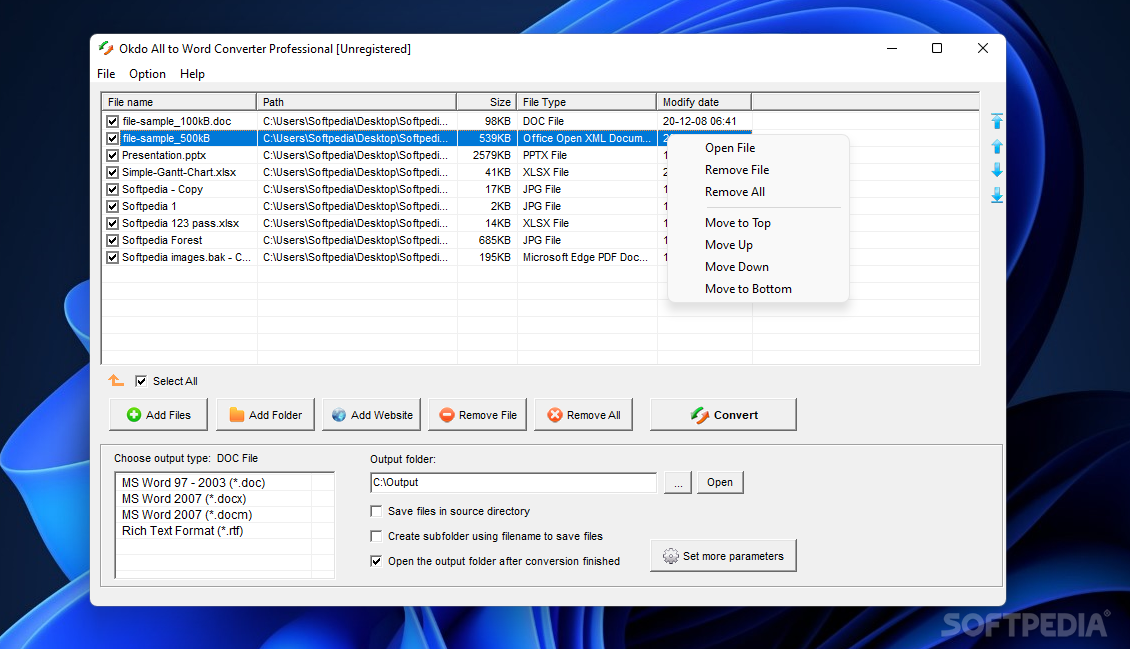
Task: Click the move-to-top arrow icon
Action: click(x=997, y=121)
